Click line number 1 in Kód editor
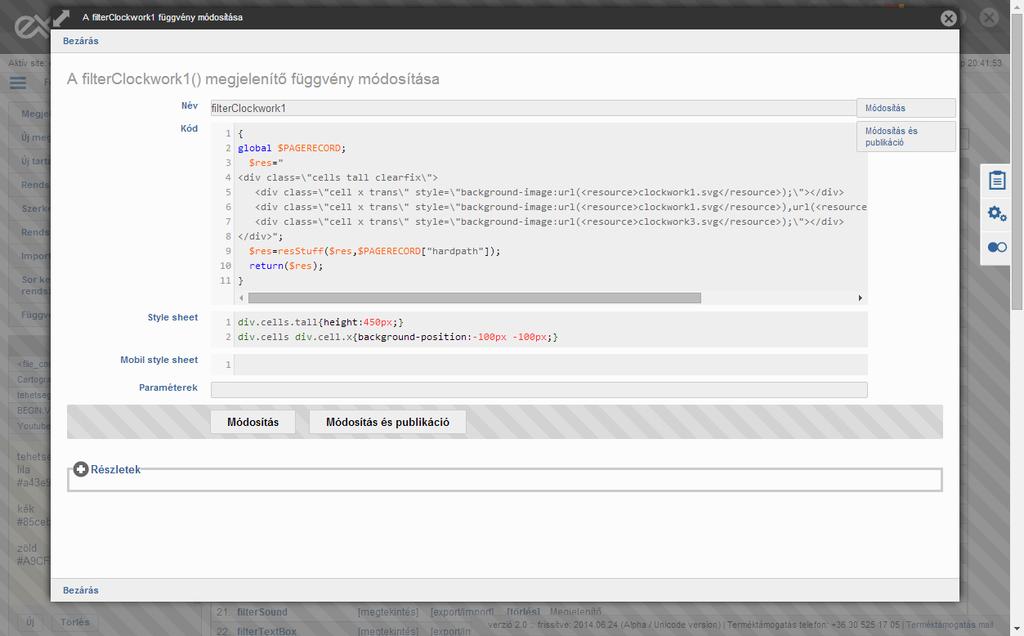The width and height of the screenshot is (1024, 636). point(228,133)
